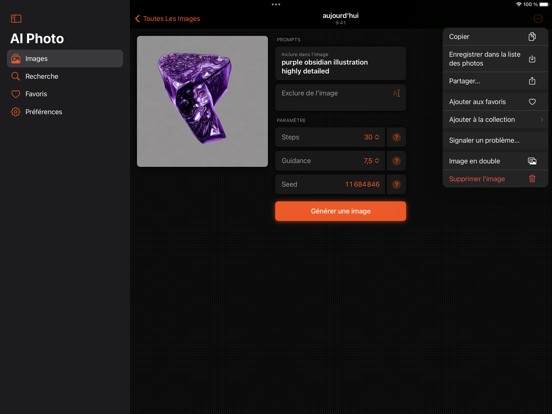Choose Supprimer l'image
This screenshot has width=552, height=414.
pyautogui.click(x=495, y=178)
